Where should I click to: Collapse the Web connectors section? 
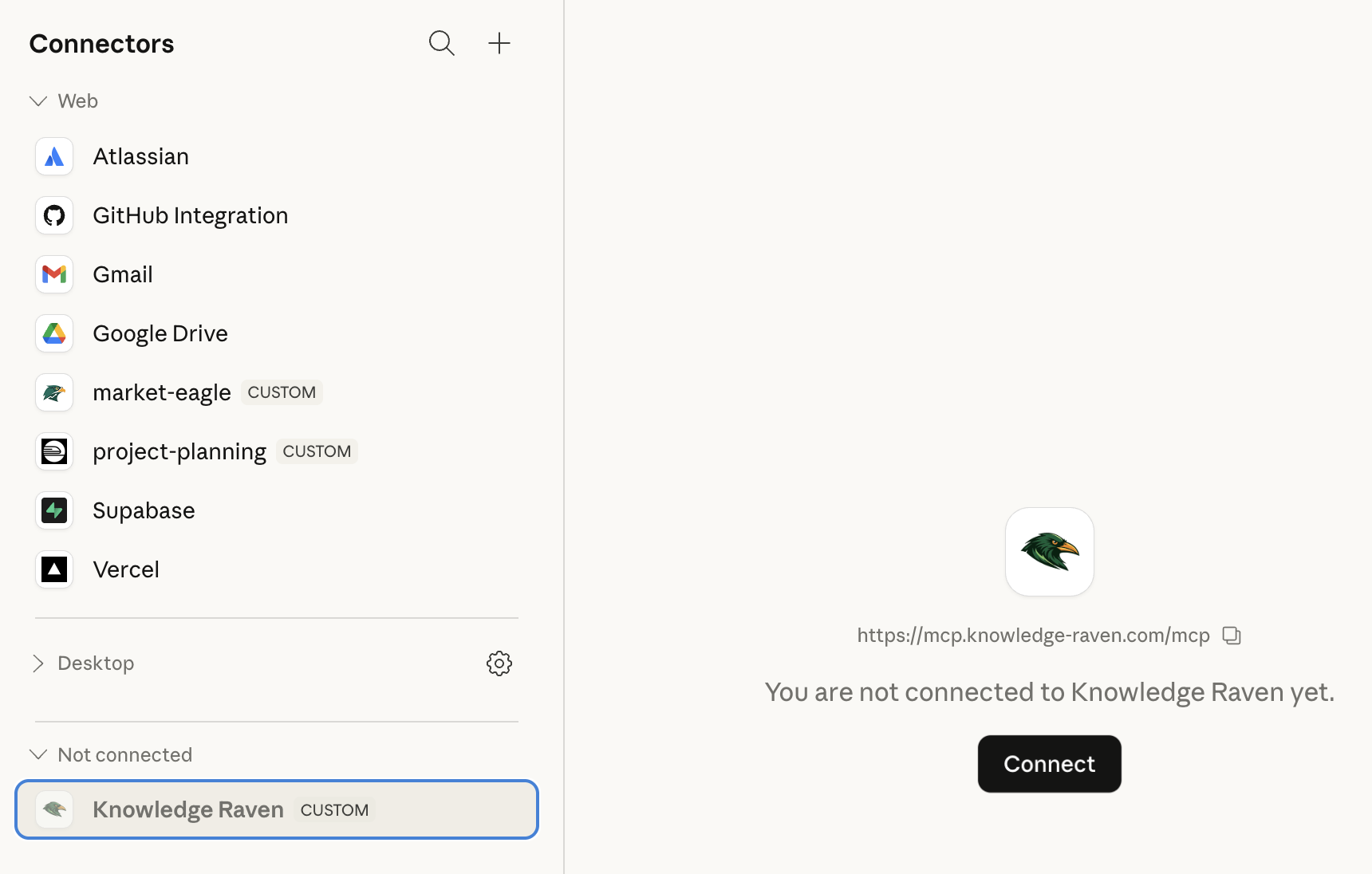[x=38, y=101]
